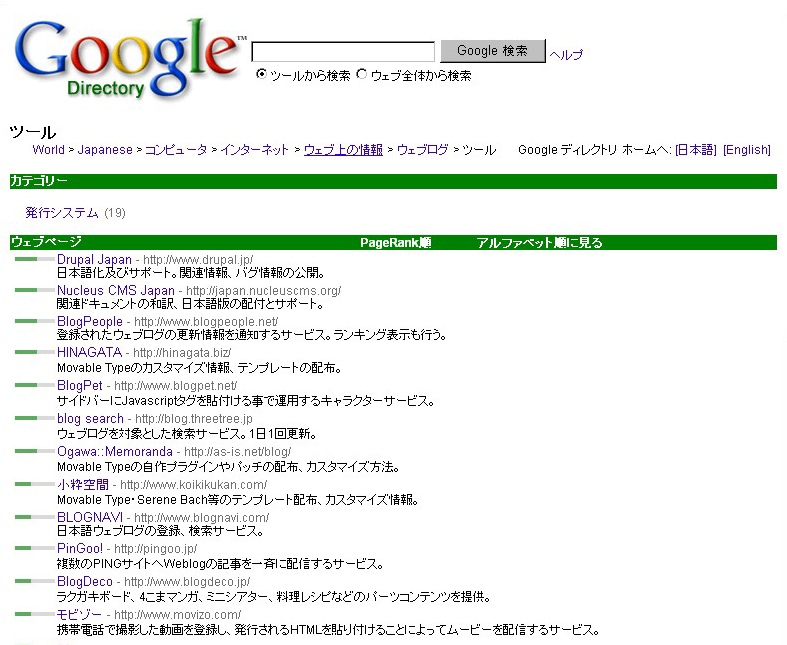The image size is (787, 645).
Task: Open the インターネット breadcrumb link
Action: click(254, 150)
